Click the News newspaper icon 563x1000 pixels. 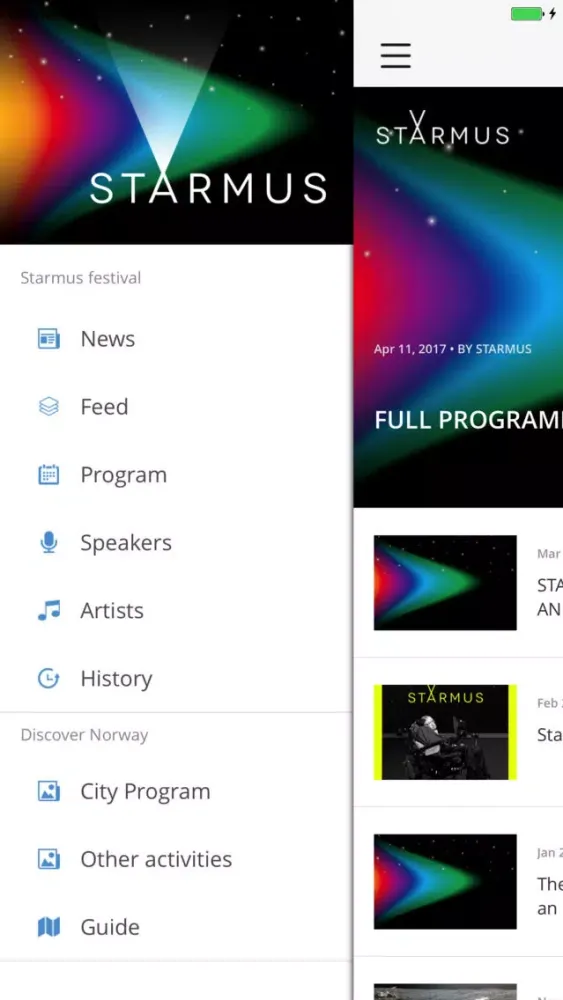[48, 339]
